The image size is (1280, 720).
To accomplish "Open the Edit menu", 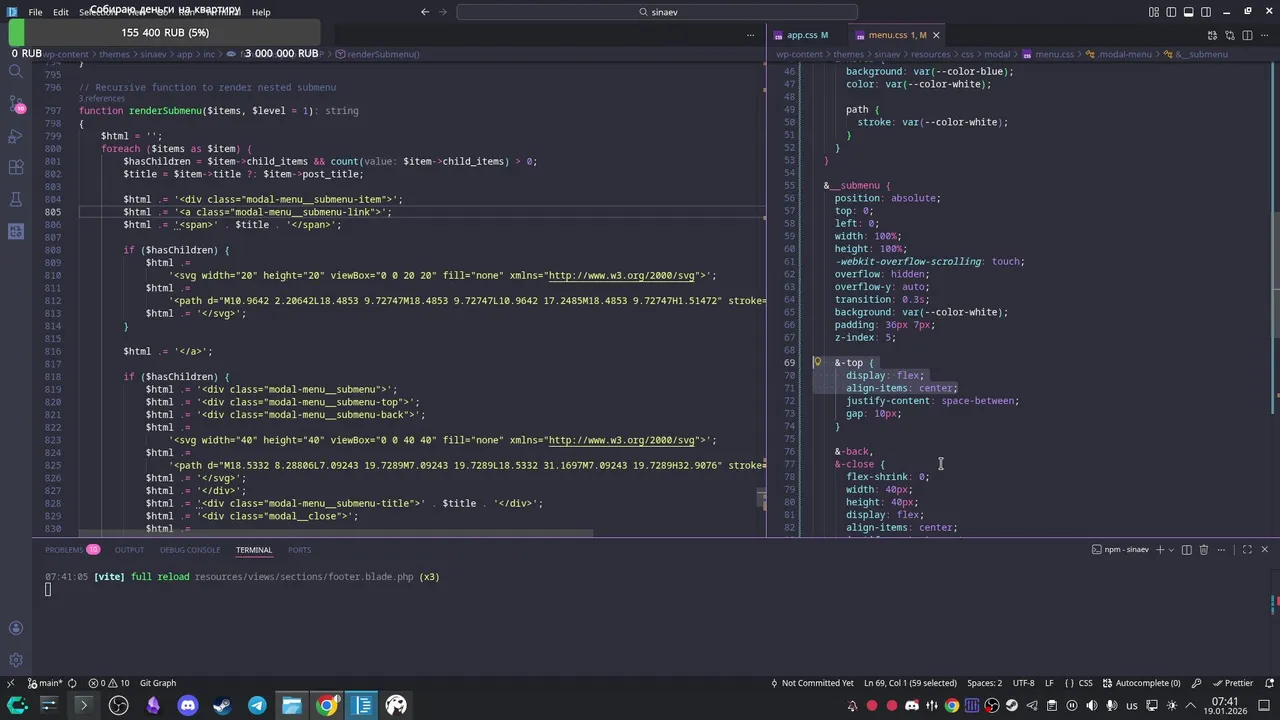I will [61, 12].
